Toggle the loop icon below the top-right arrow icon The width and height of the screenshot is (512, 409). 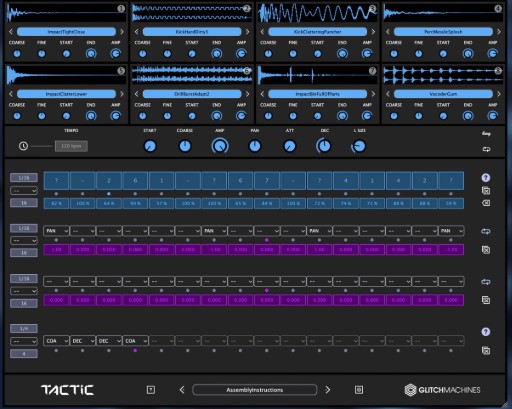[x=486, y=149]
